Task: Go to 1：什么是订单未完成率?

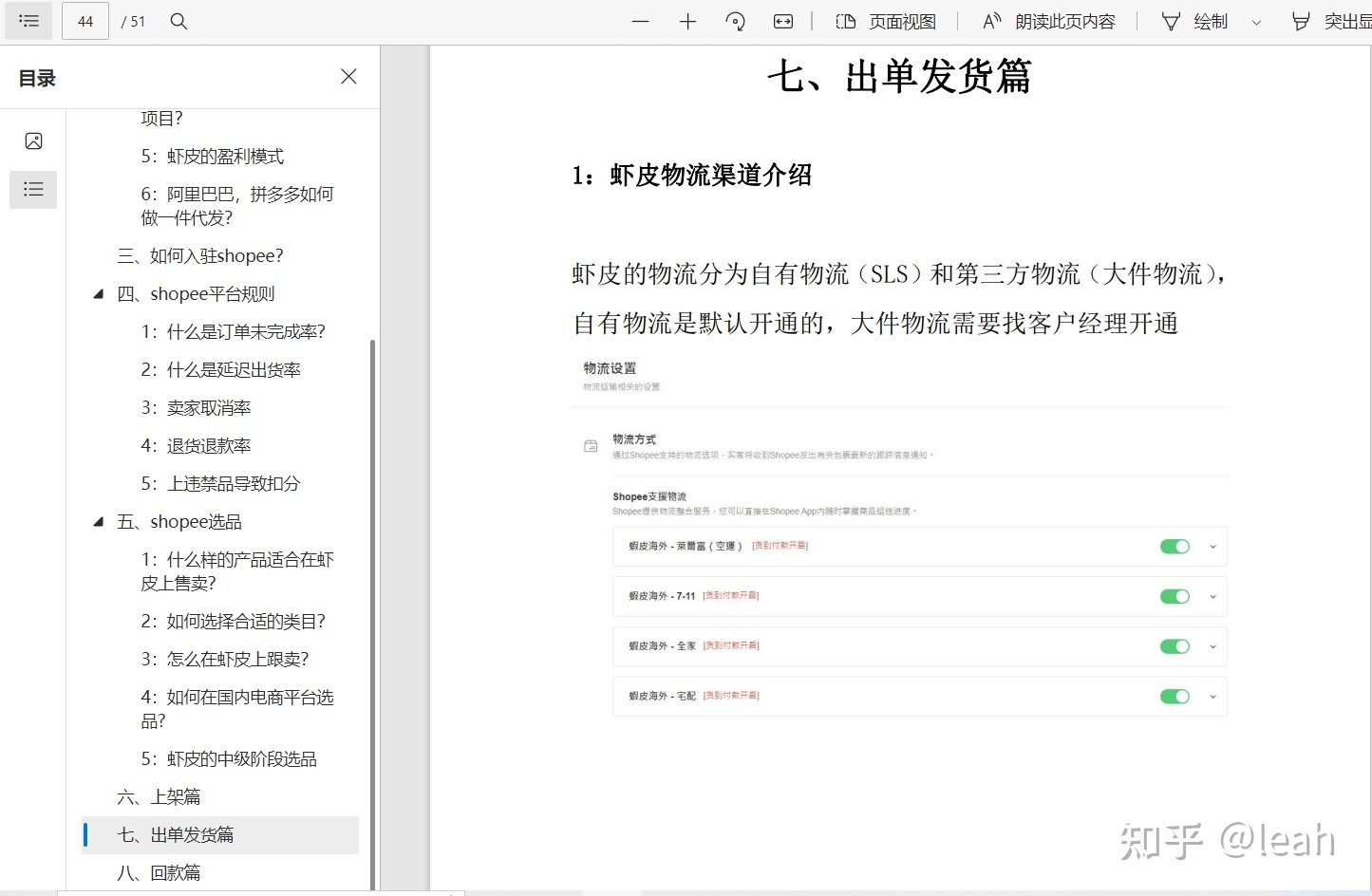Action: (234, 331)
